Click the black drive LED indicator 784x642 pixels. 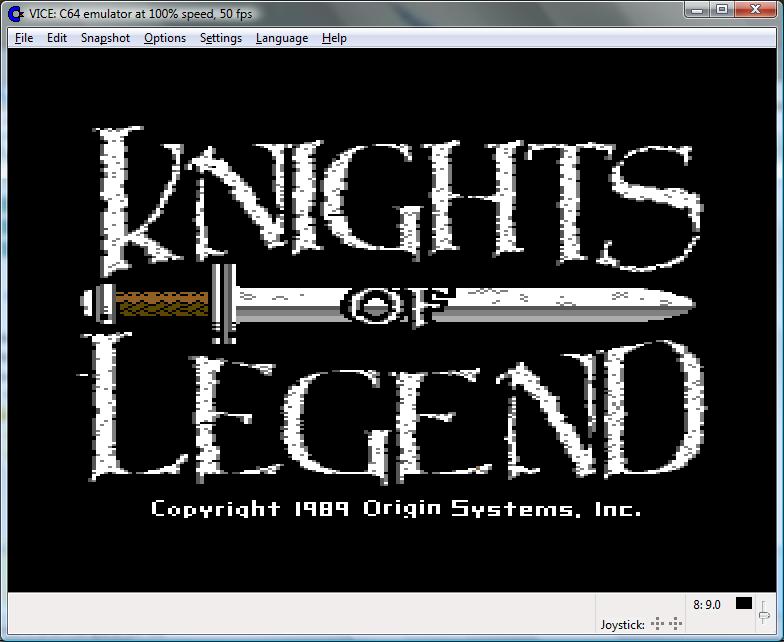(x=744, y=604)
